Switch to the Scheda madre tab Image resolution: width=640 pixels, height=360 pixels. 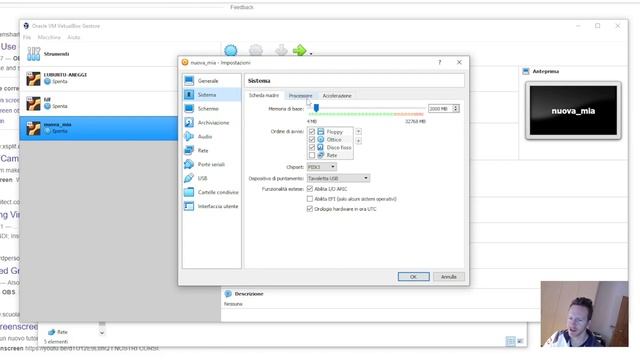point(264,96)
